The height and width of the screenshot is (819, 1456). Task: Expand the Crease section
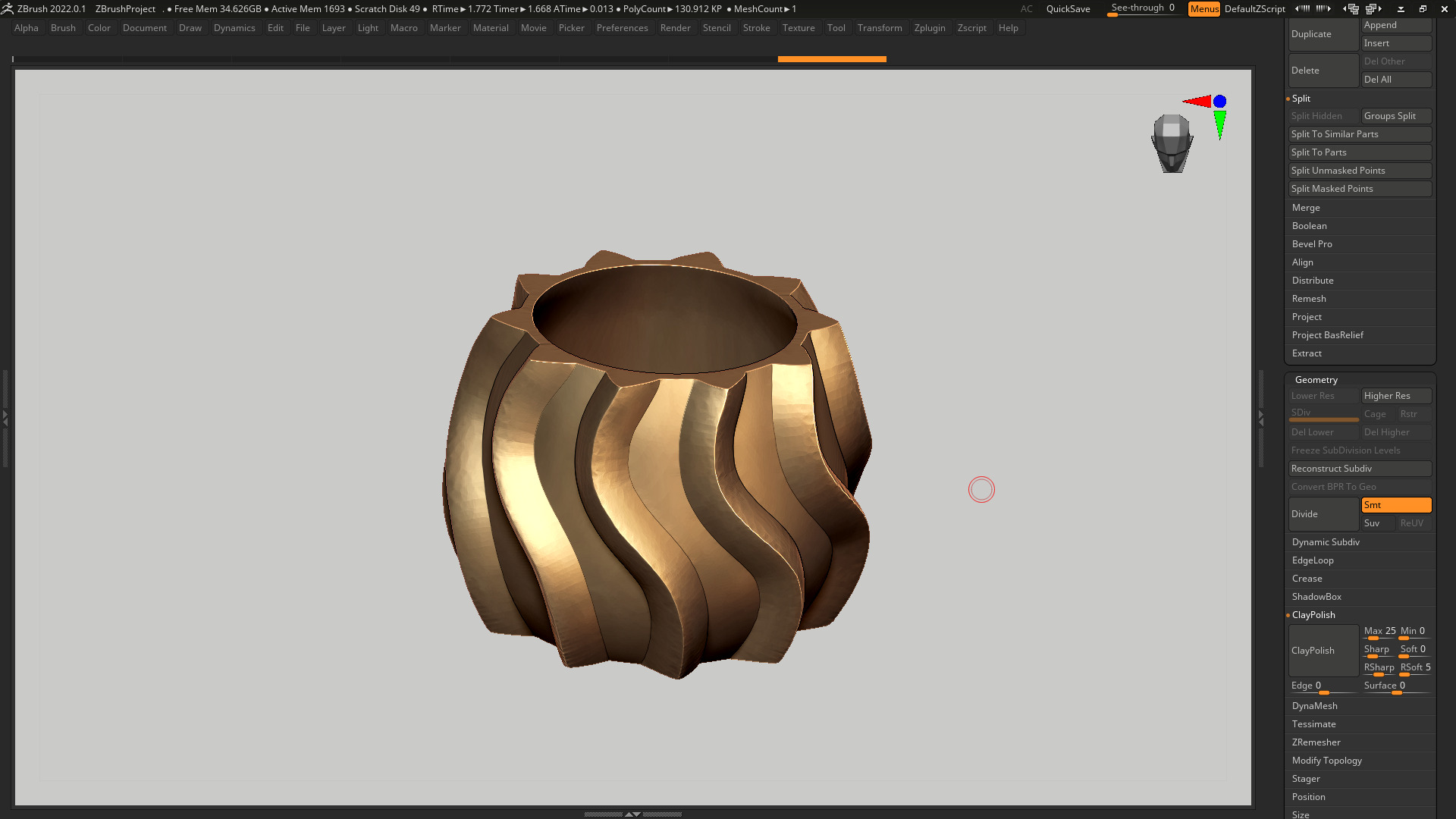pyautogui.click(x=1307, y=579)
